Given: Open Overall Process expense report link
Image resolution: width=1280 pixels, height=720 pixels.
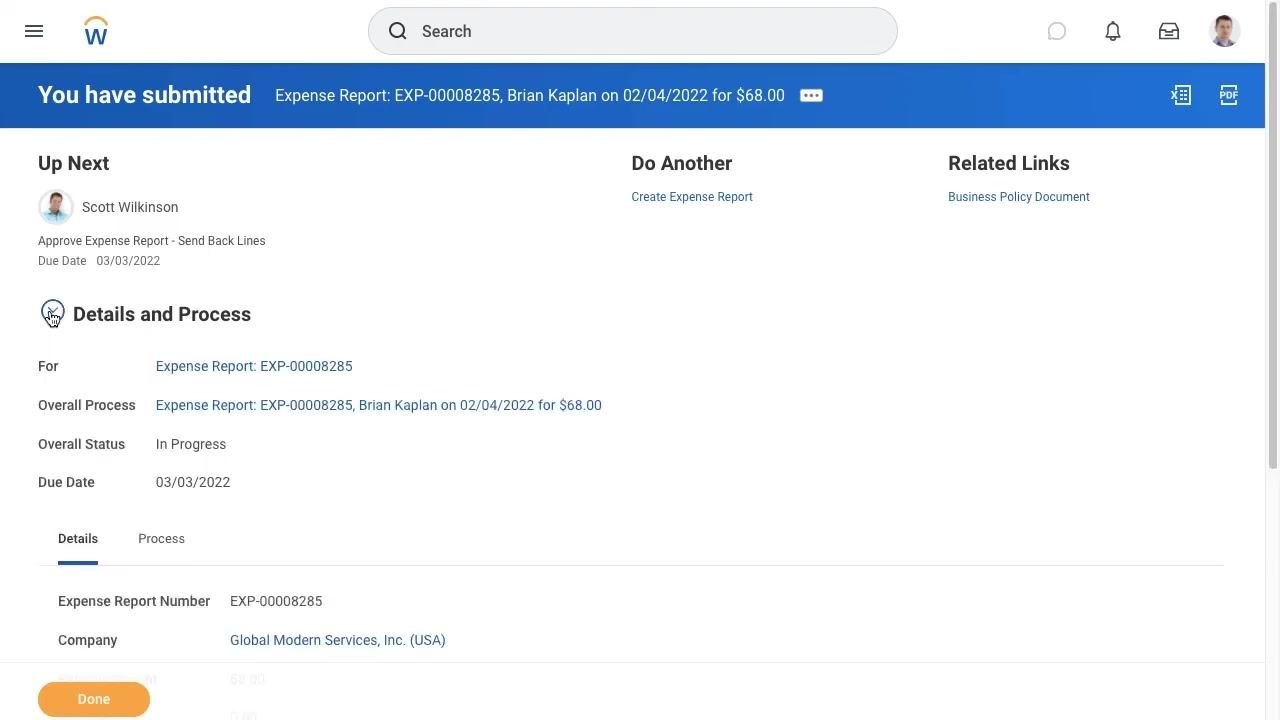Looking at the screenshot, I should pyautogui.click(x=378, y=405).
